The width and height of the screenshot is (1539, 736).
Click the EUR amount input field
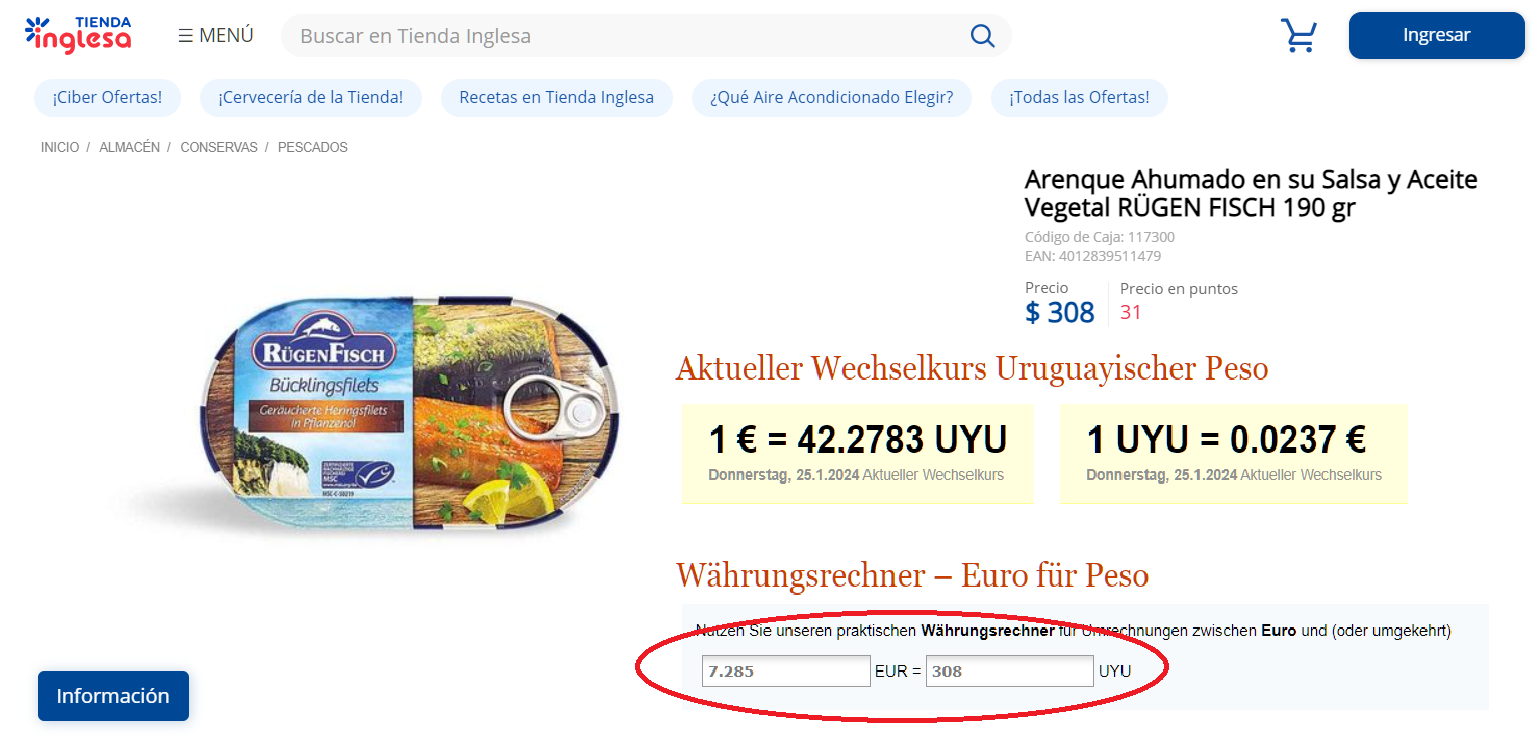pos(786,671)
